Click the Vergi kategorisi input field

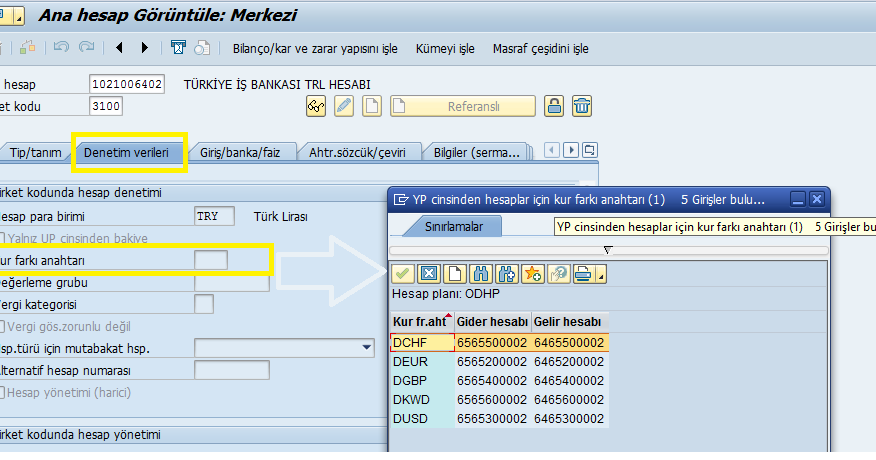click(x=204, y=304)
